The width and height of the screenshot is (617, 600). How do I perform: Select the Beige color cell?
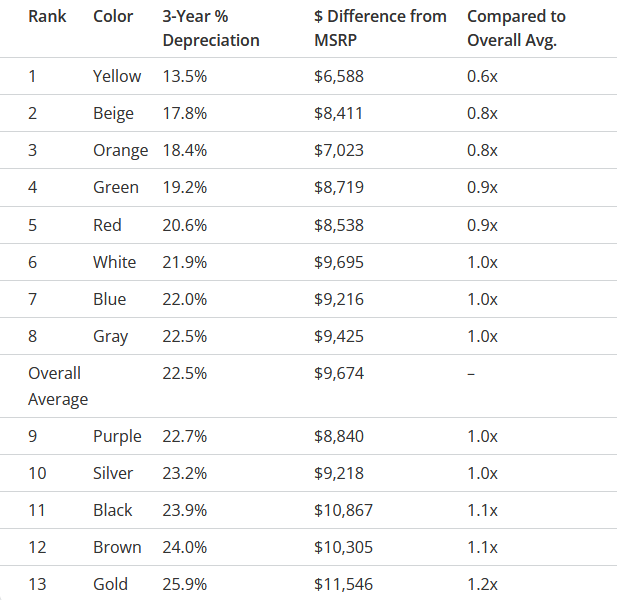(x=113, y=113)
